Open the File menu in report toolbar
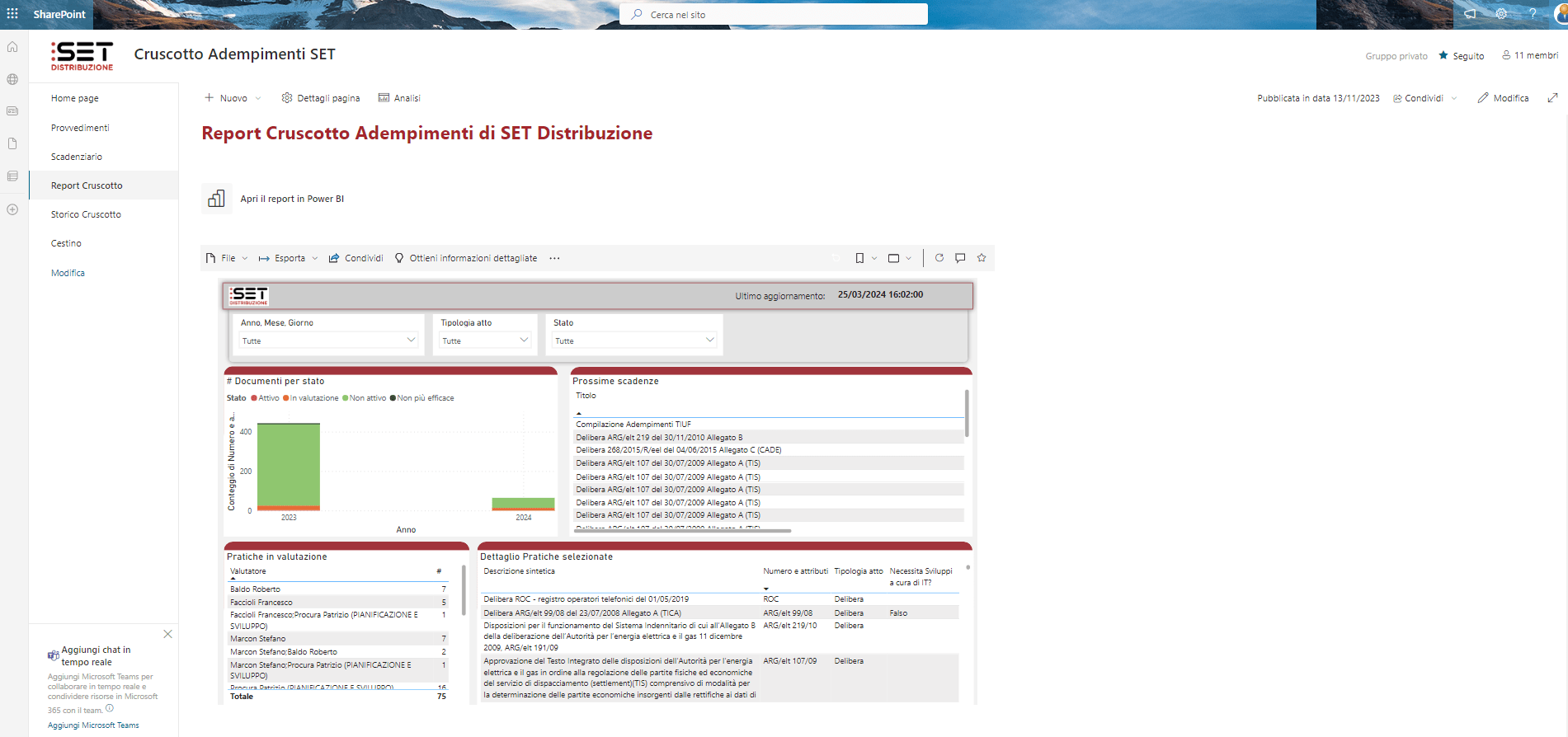Screen dimensions: 1568x737 pos(227,258)
